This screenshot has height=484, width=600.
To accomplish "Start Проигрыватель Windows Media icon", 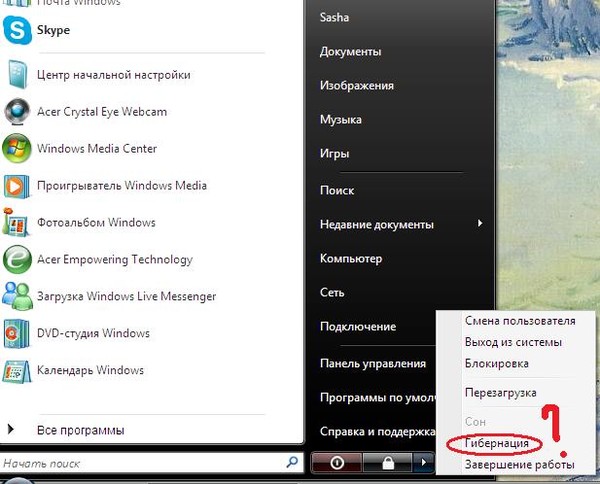I will [x=17, y=186].
